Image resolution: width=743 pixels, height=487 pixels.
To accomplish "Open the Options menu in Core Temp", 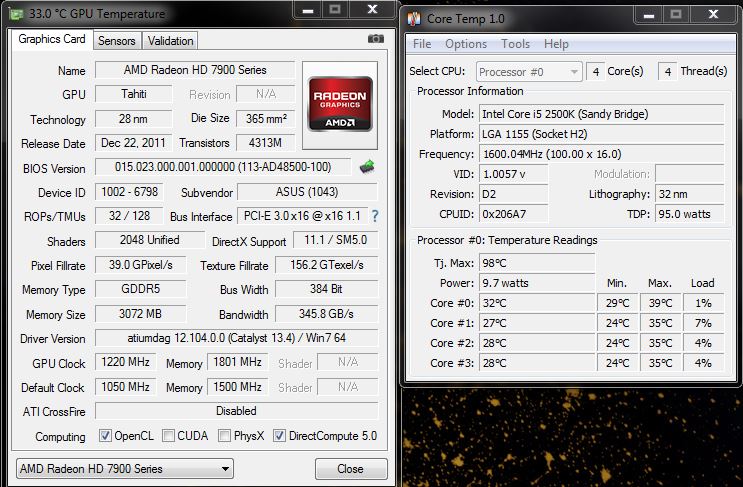I will [x=466, y=44].
